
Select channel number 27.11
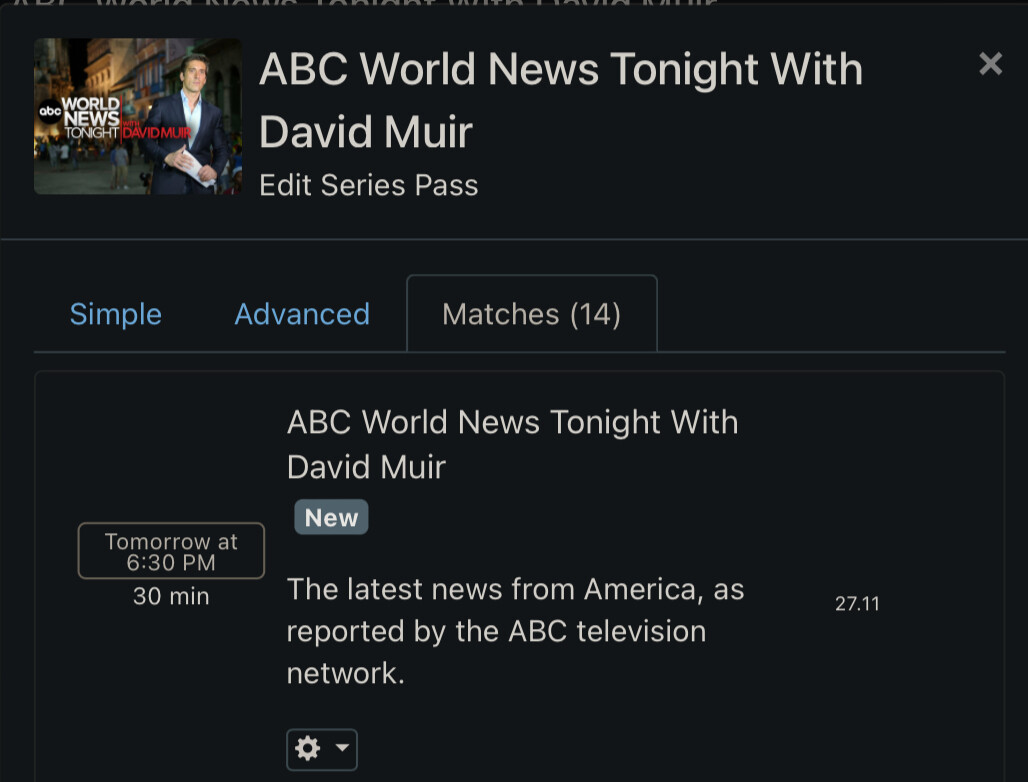pos(857,604)
